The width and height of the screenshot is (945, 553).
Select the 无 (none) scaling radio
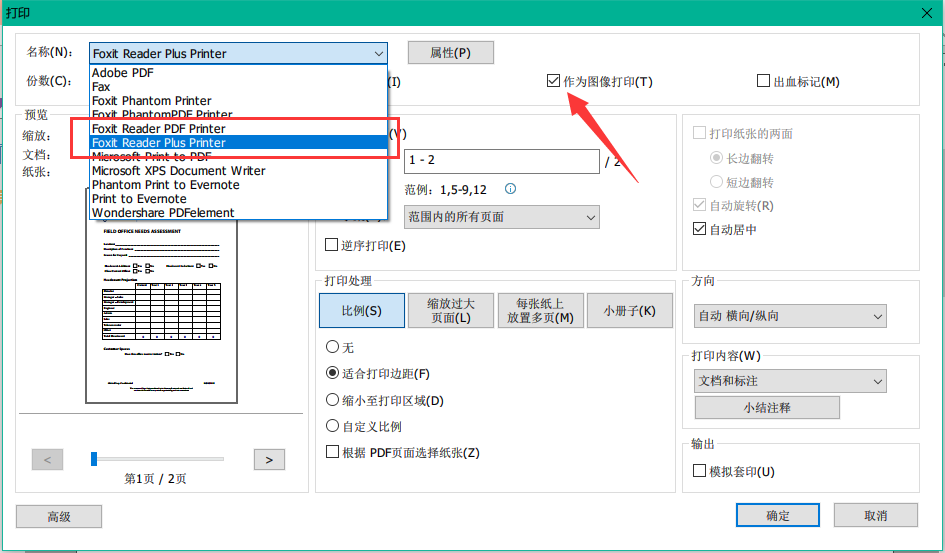[x=332, y=346]
